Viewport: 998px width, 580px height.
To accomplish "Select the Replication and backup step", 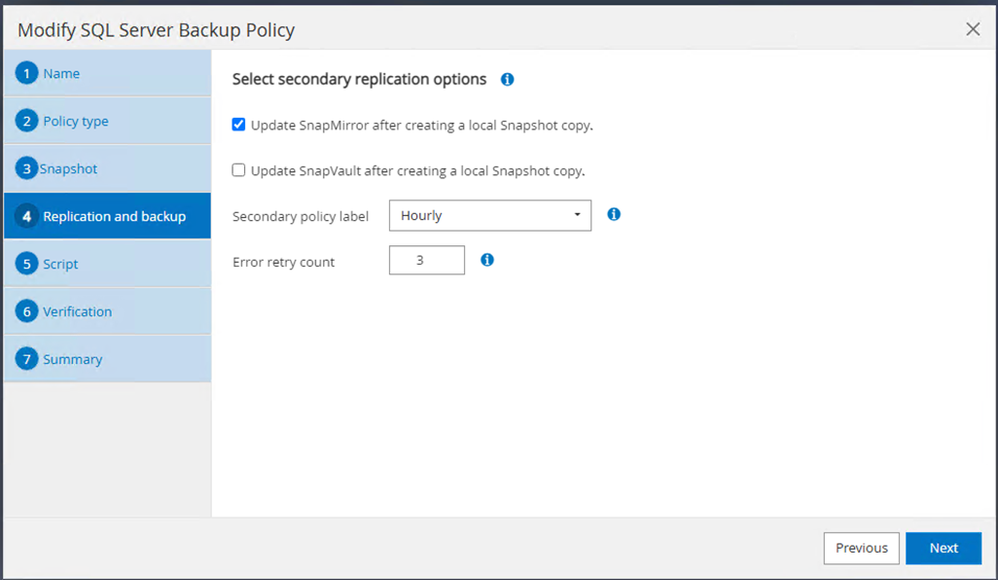I will click(114, 216).
